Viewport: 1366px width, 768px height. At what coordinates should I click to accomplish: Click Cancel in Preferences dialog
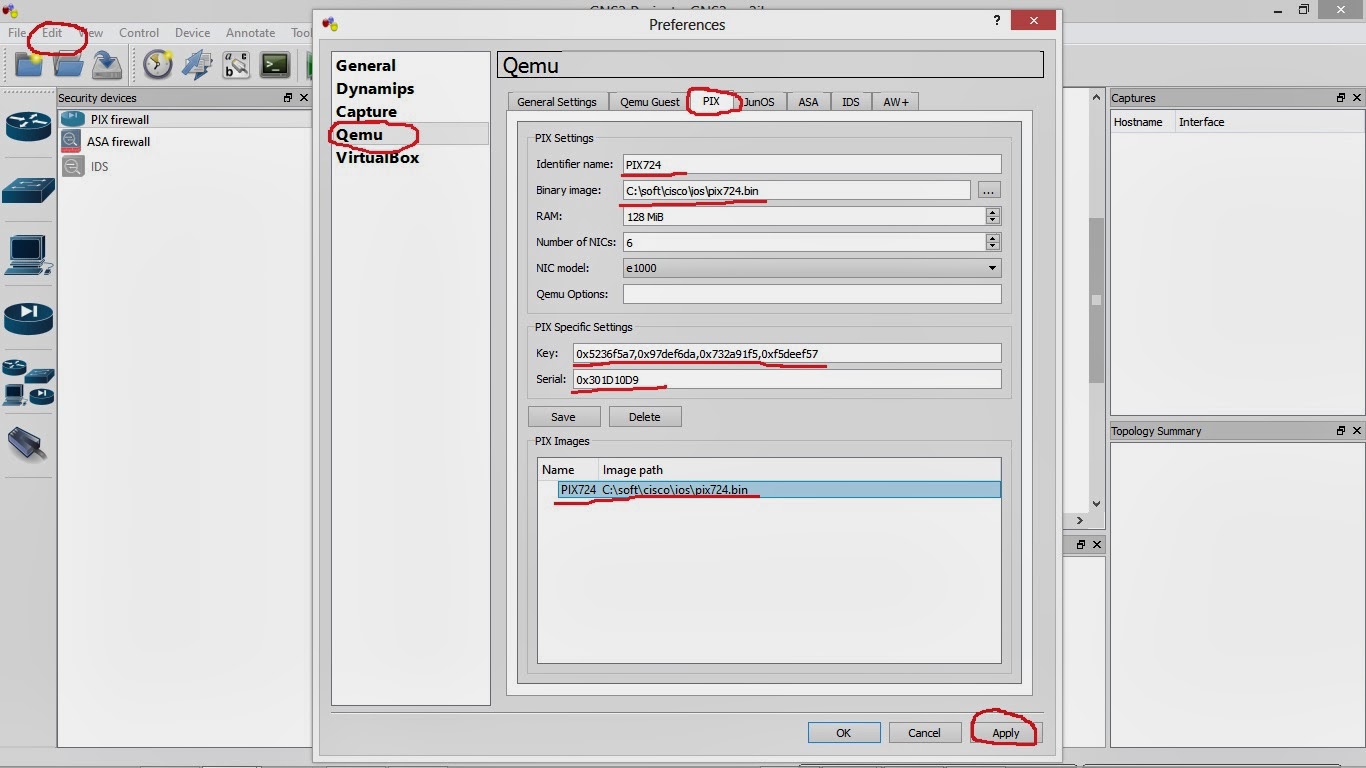(924, 733)
